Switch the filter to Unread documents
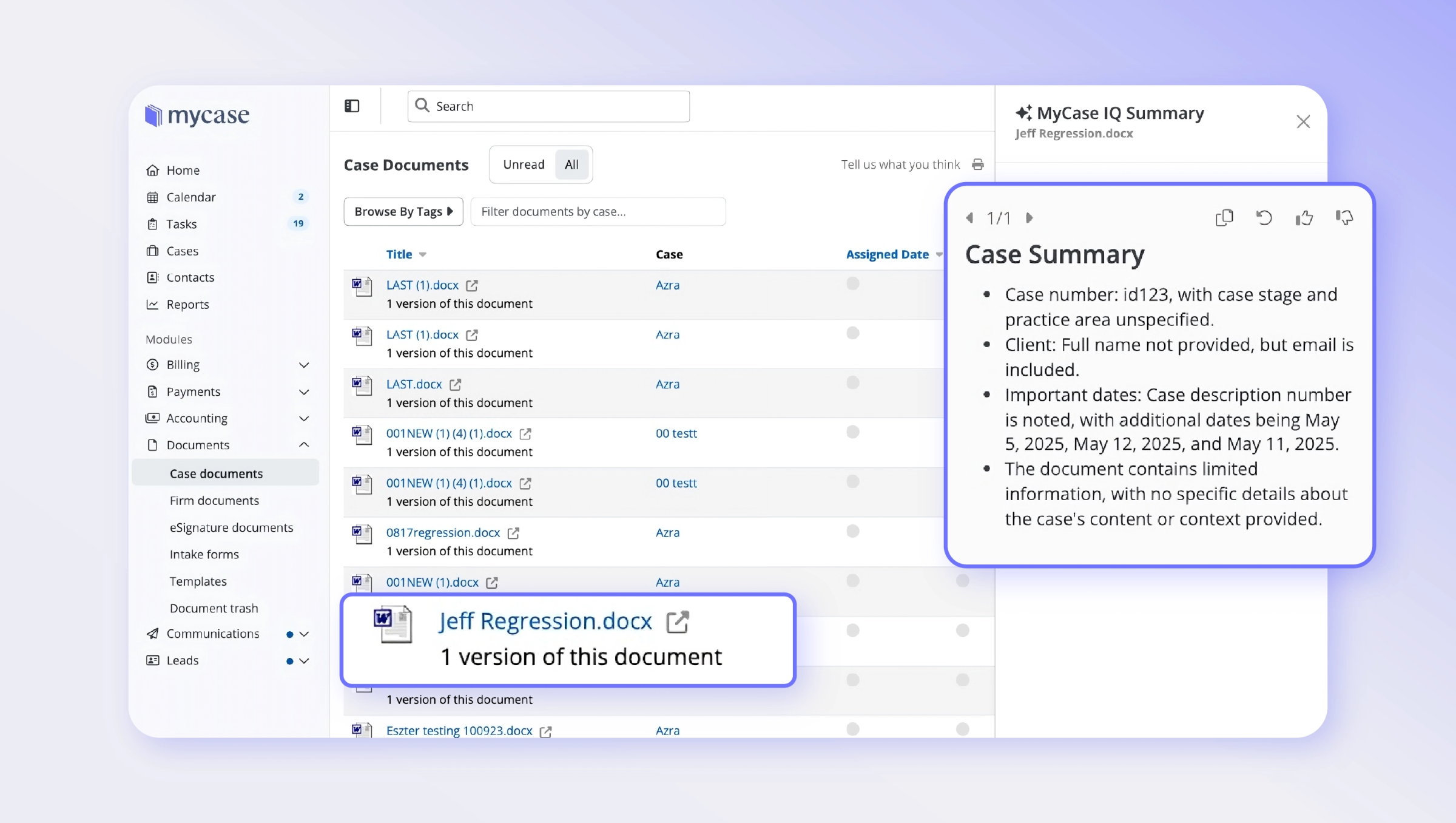Image resolution: width=1456 pixels, height=823 pixels. point(523,164)
